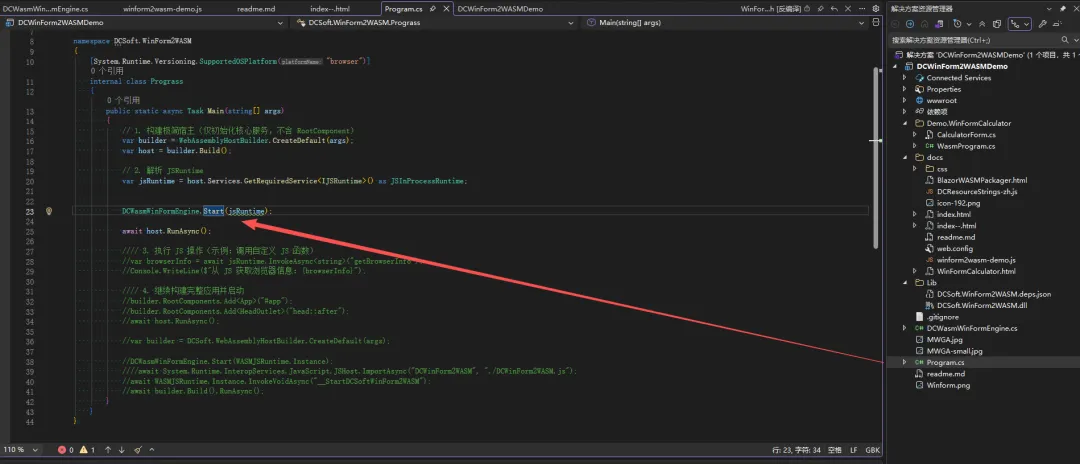This screenshot has height=464, width=1080.
Task: Click LF line ending indicator
Action: click(853, 450)
